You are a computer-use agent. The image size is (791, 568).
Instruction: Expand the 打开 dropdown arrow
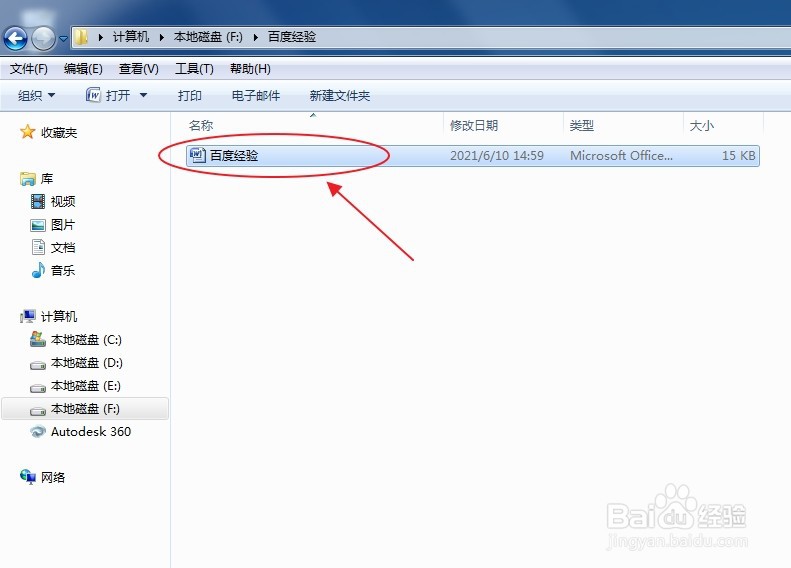143,95
